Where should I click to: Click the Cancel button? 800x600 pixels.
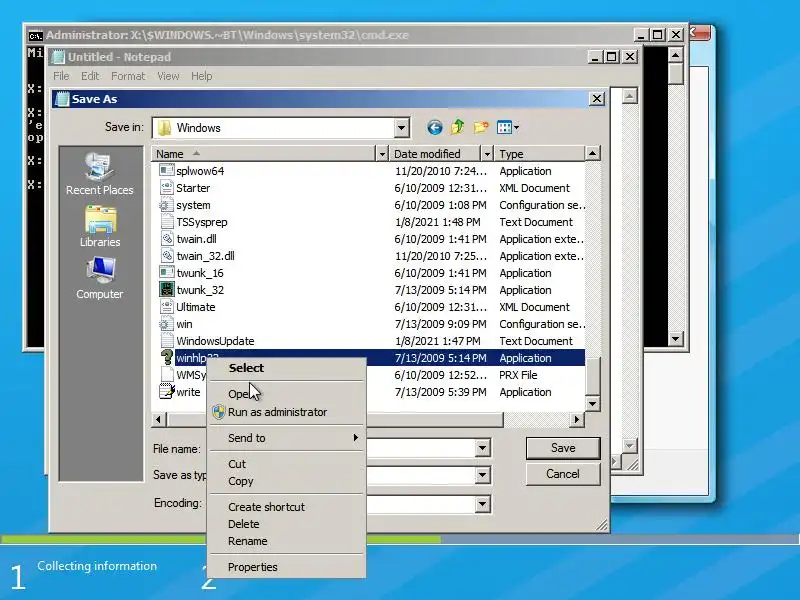point(563,474)
